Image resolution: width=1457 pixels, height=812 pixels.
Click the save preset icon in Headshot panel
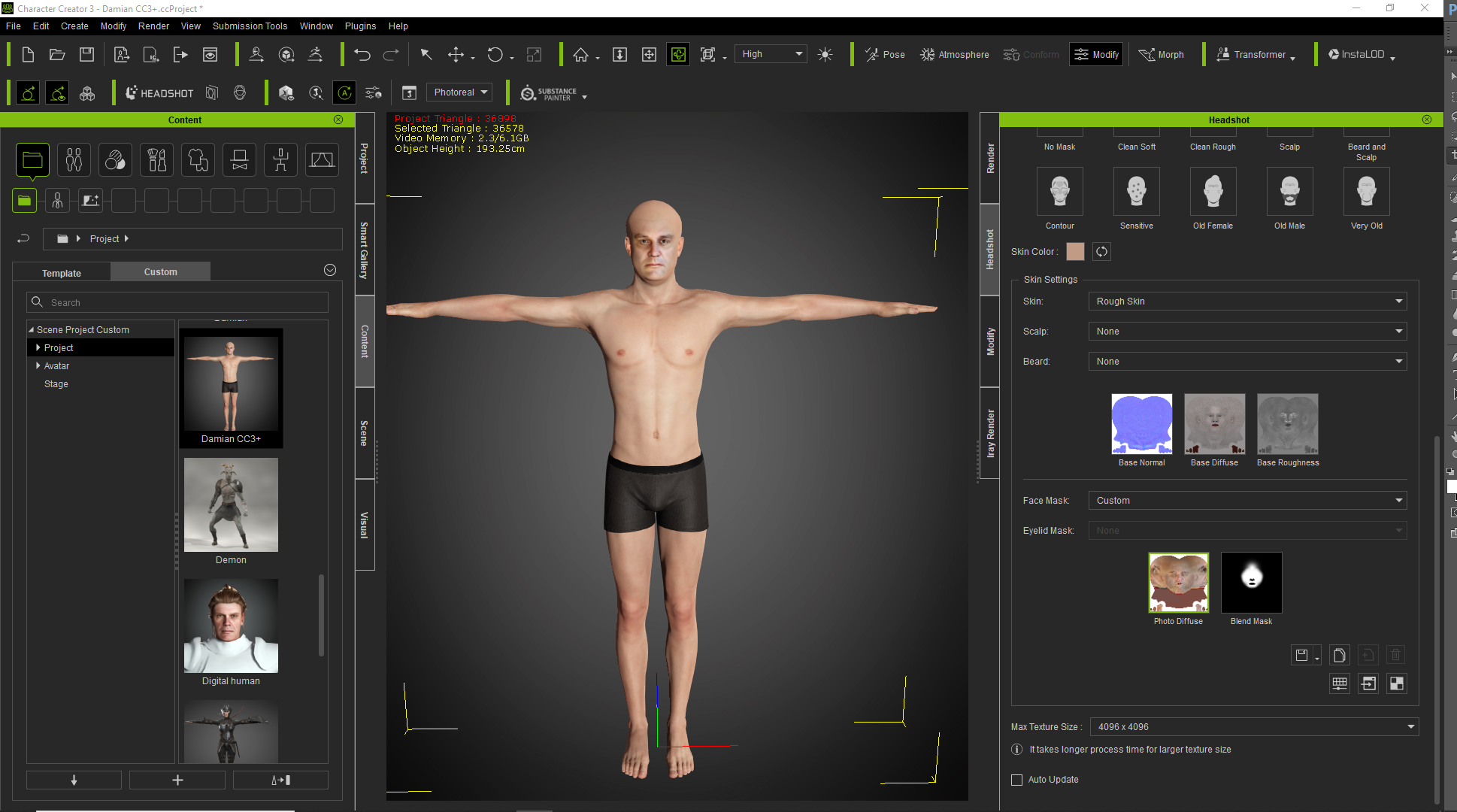1302,655
